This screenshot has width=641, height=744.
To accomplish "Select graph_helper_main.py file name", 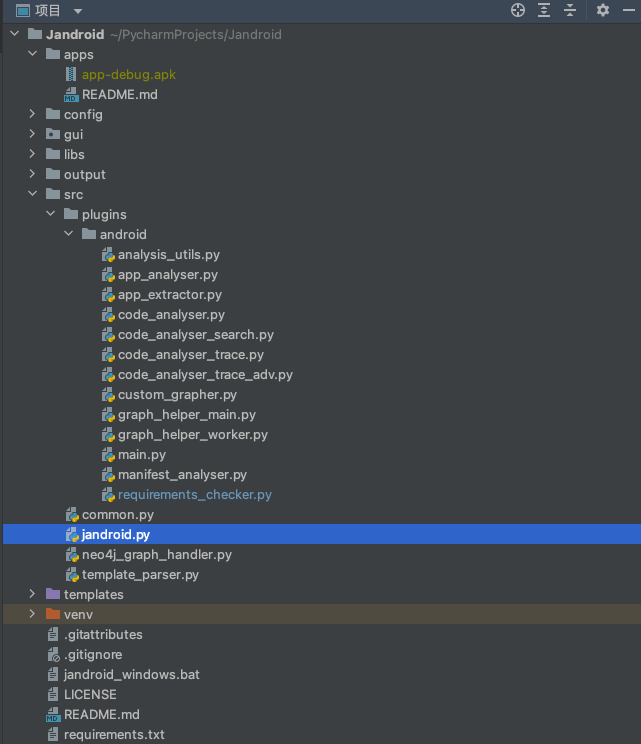I will tap(187, 415).
